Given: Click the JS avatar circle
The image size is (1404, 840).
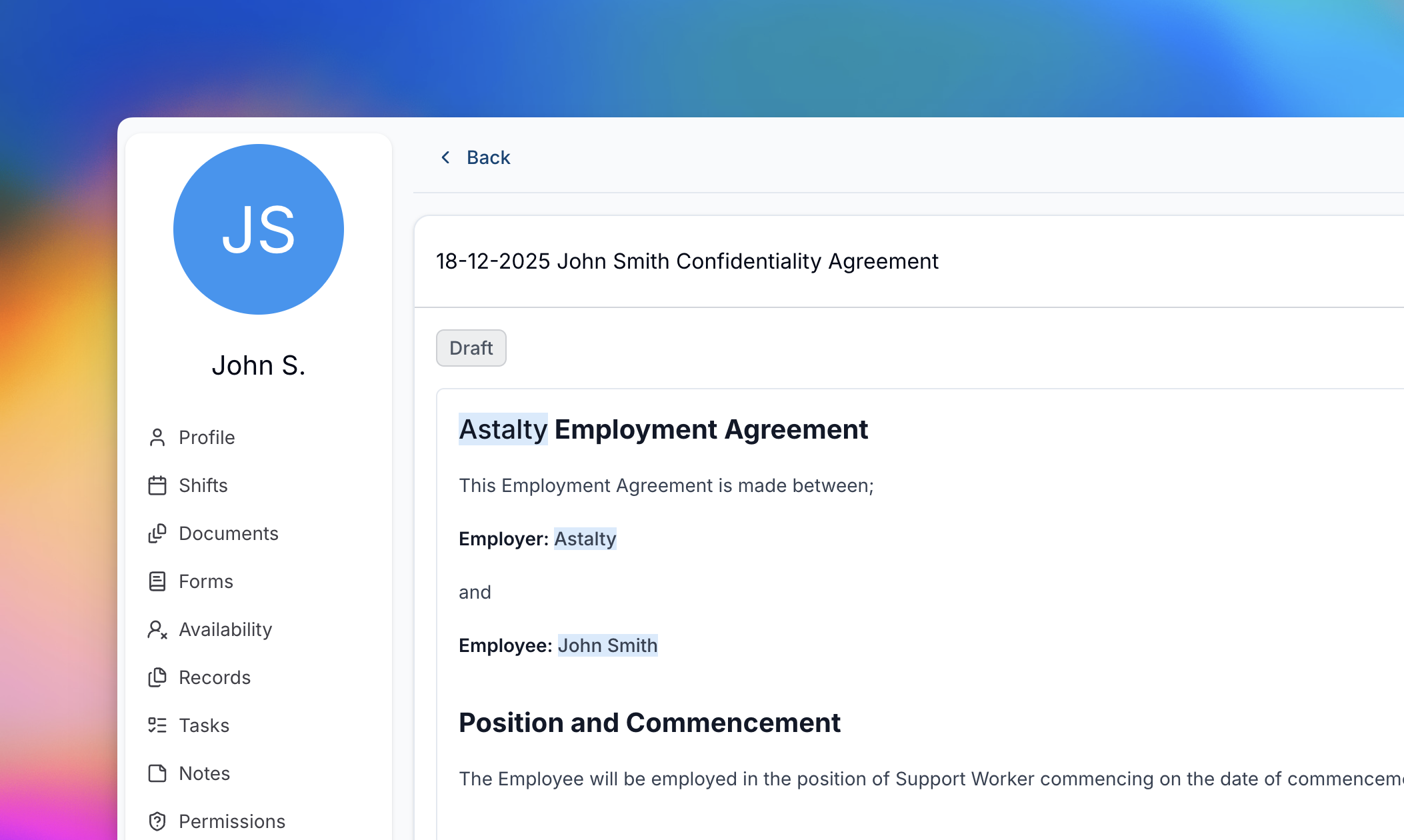Looking at the screenshot, I should click(x=259, y=229).
